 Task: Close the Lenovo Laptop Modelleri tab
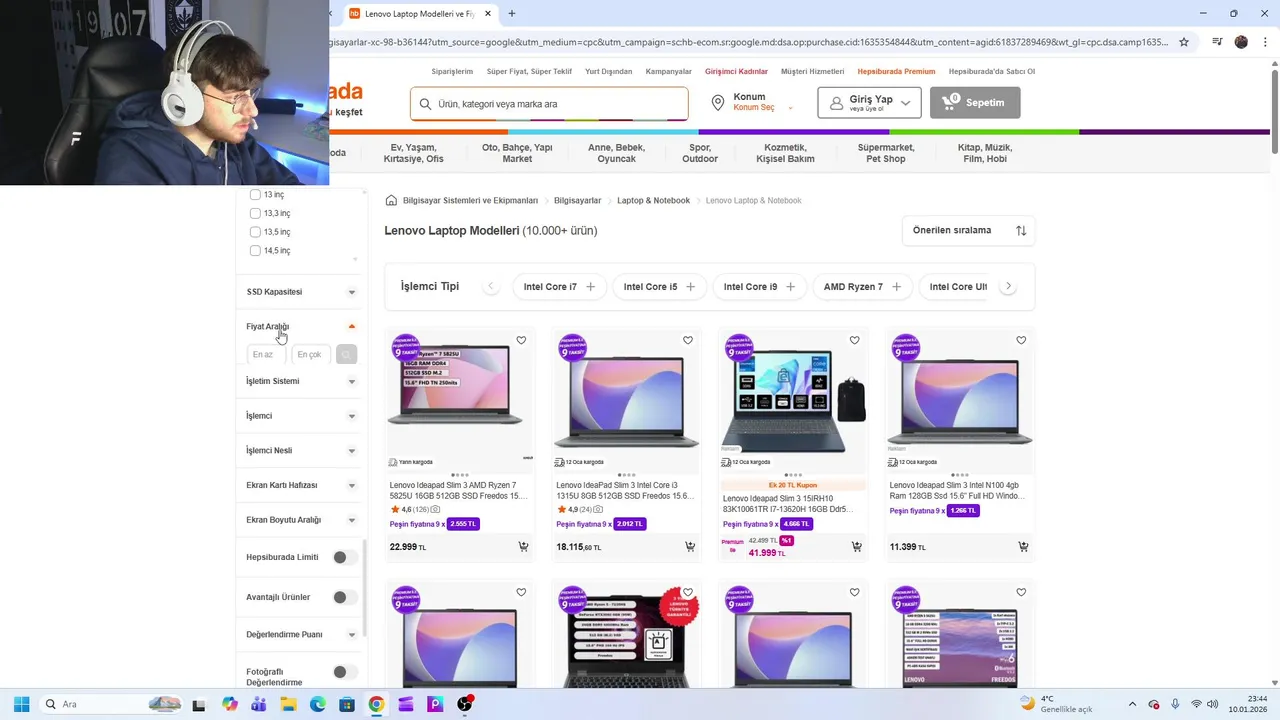[x=488, y=14]
